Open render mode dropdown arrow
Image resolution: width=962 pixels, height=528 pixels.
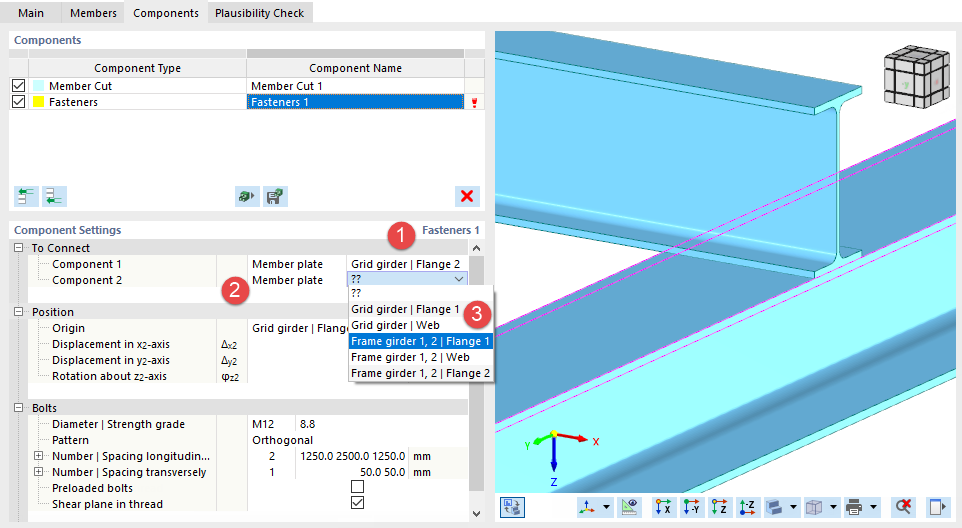(x=793, y=507)
